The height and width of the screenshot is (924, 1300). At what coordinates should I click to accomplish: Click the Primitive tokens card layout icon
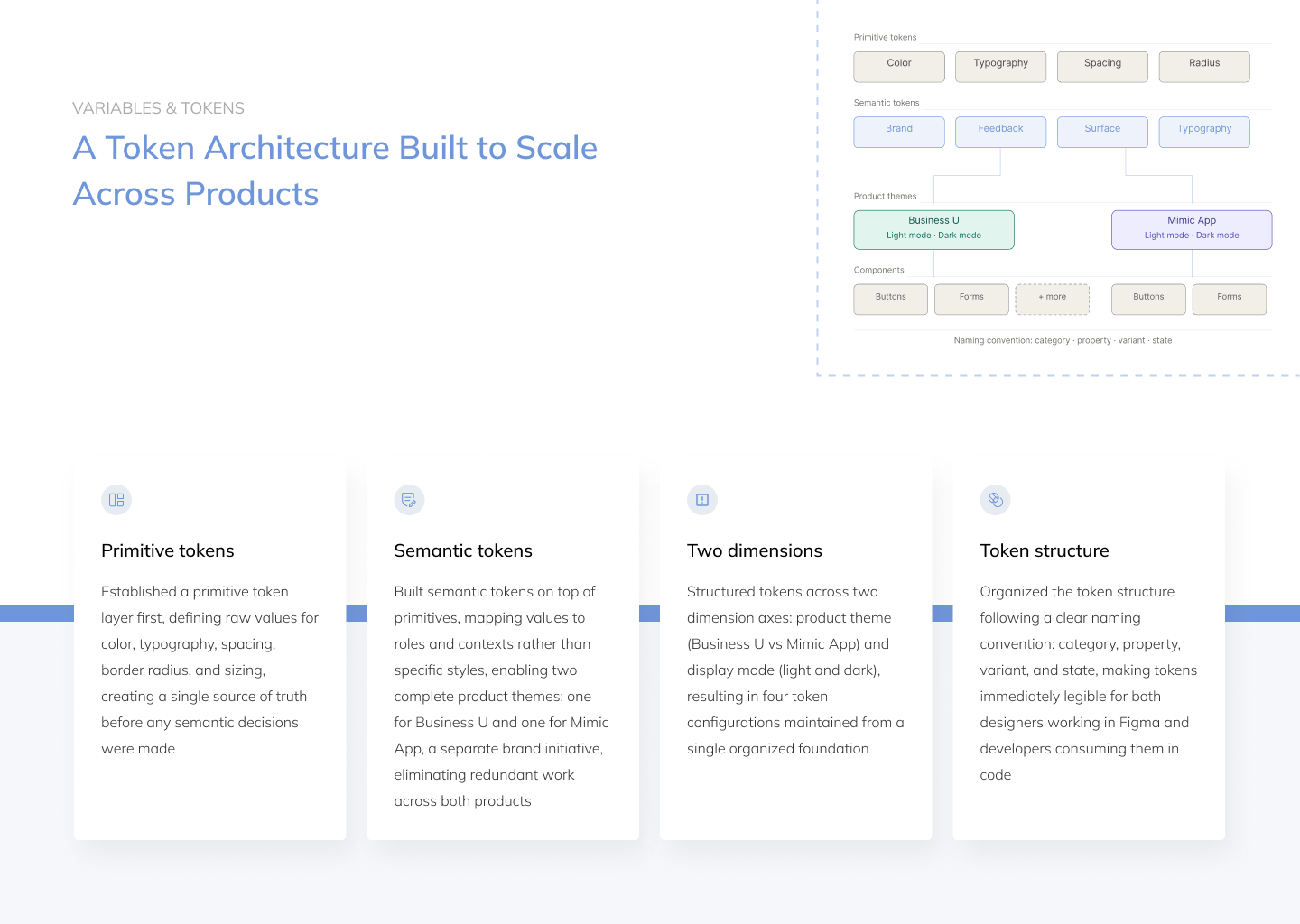pyautogui.click(x=116, y=500)
